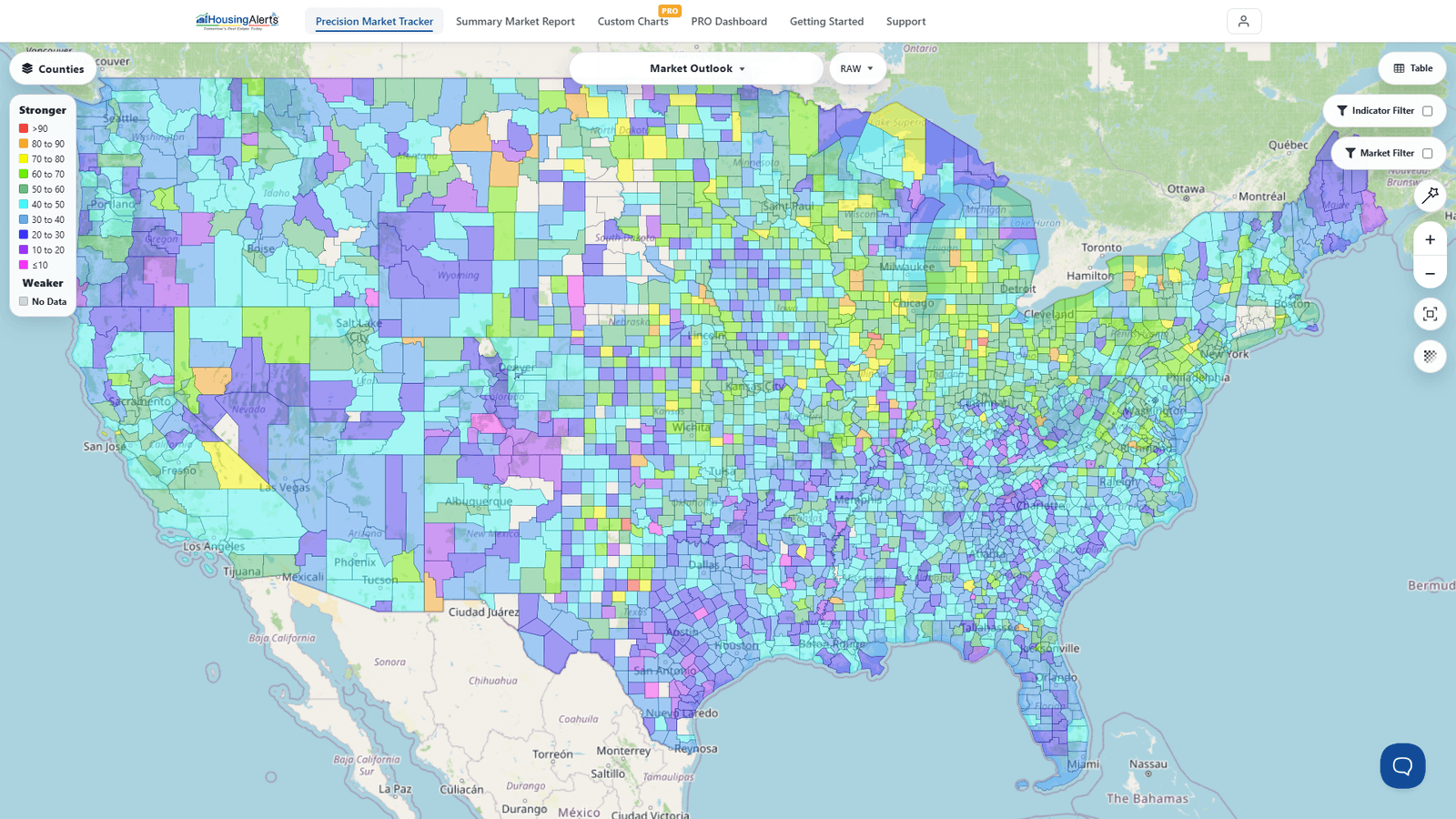The height and width of the screenshot is (819, 1456).
Task: Click the 30 to 40 legend label
Action: (x=48, y=219)
